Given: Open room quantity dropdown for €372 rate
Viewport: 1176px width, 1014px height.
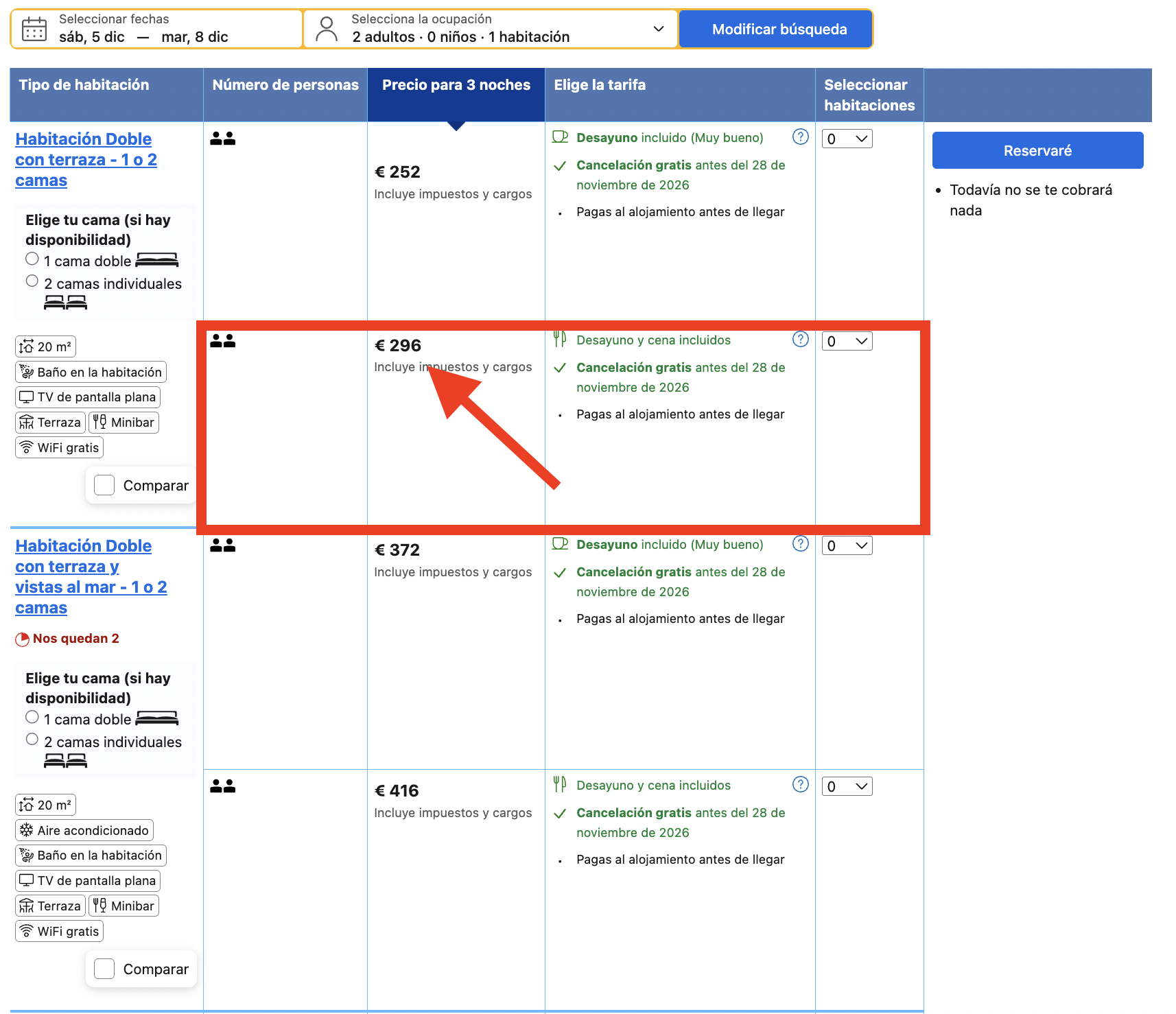Looking at the screenshot, I should [847, 545].
